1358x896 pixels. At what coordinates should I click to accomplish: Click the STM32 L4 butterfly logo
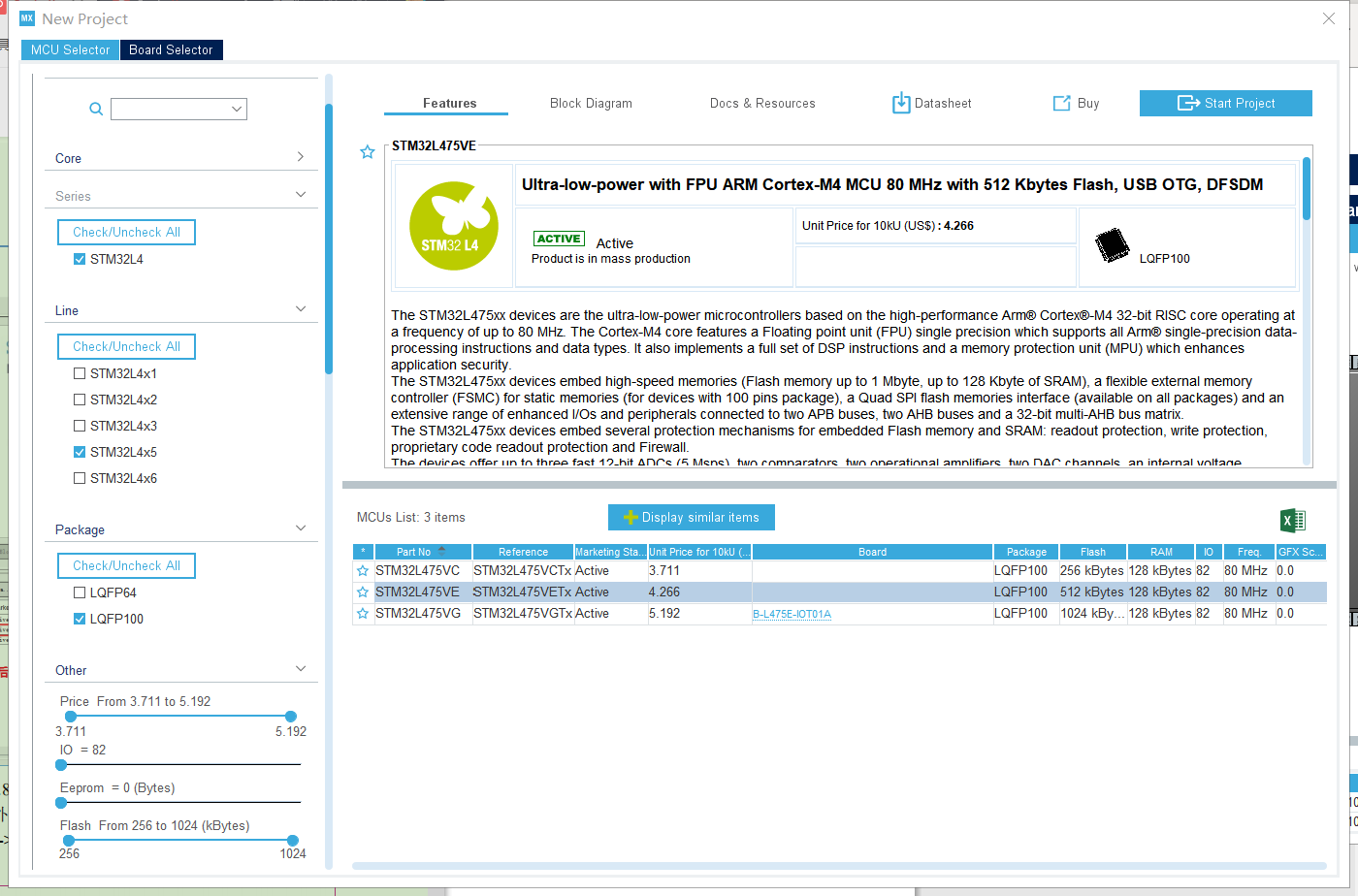point(453,226)
